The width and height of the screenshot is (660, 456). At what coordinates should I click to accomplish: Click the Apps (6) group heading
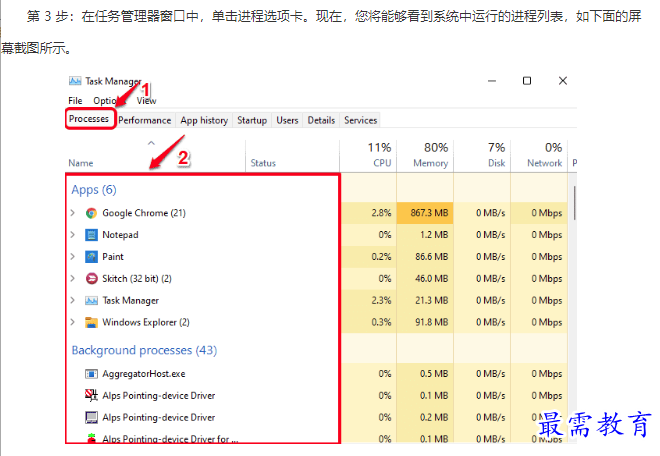pos(94,190)
